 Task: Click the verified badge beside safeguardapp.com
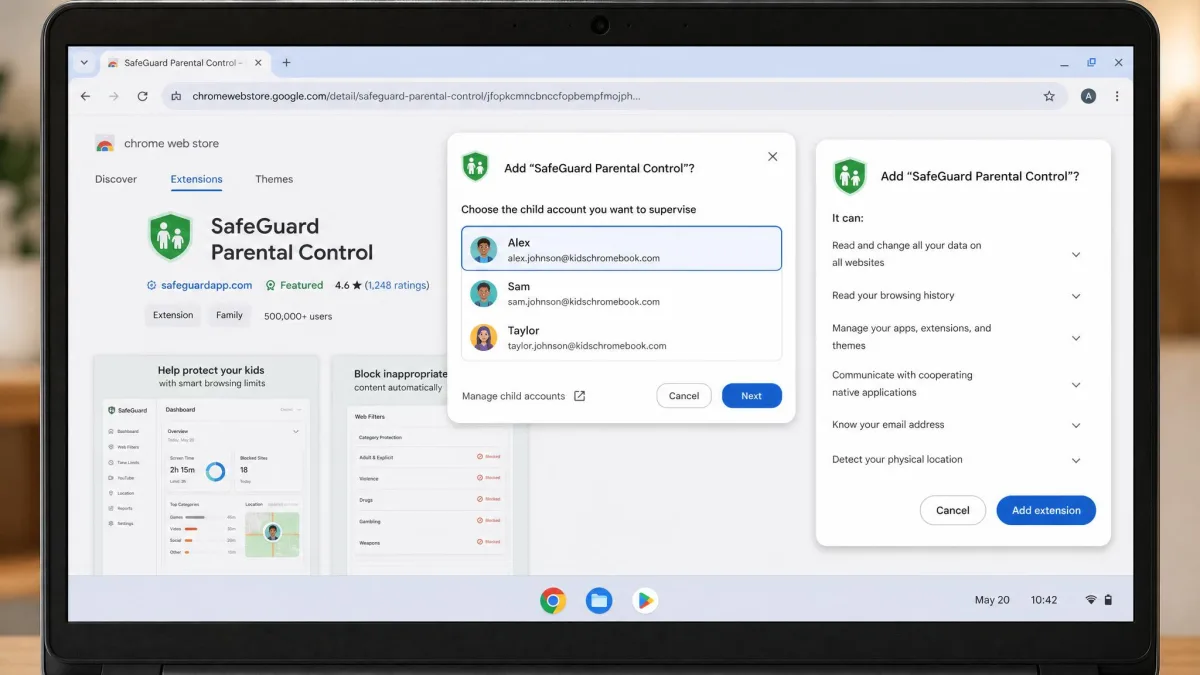(152, 285)
